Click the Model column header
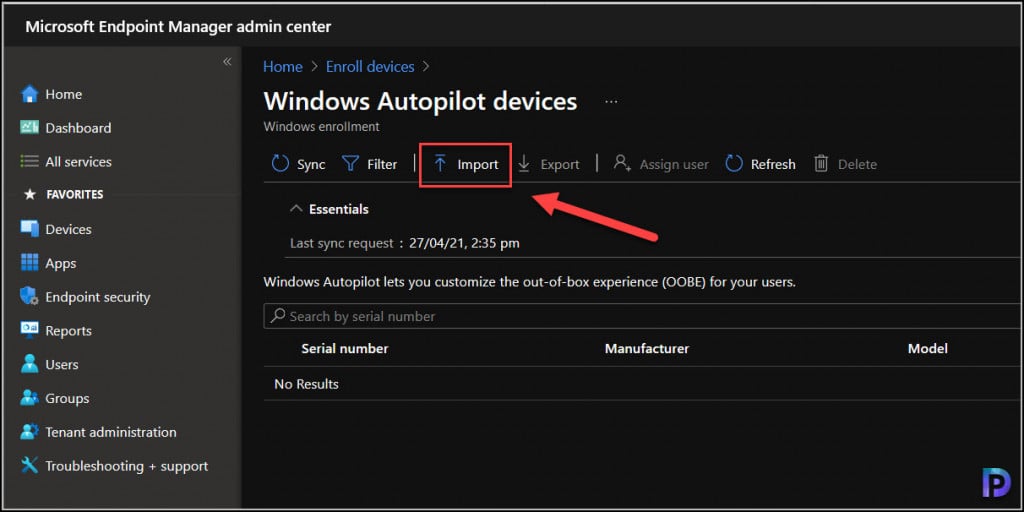Screen dimensions: 1024x512 point(927,349)
